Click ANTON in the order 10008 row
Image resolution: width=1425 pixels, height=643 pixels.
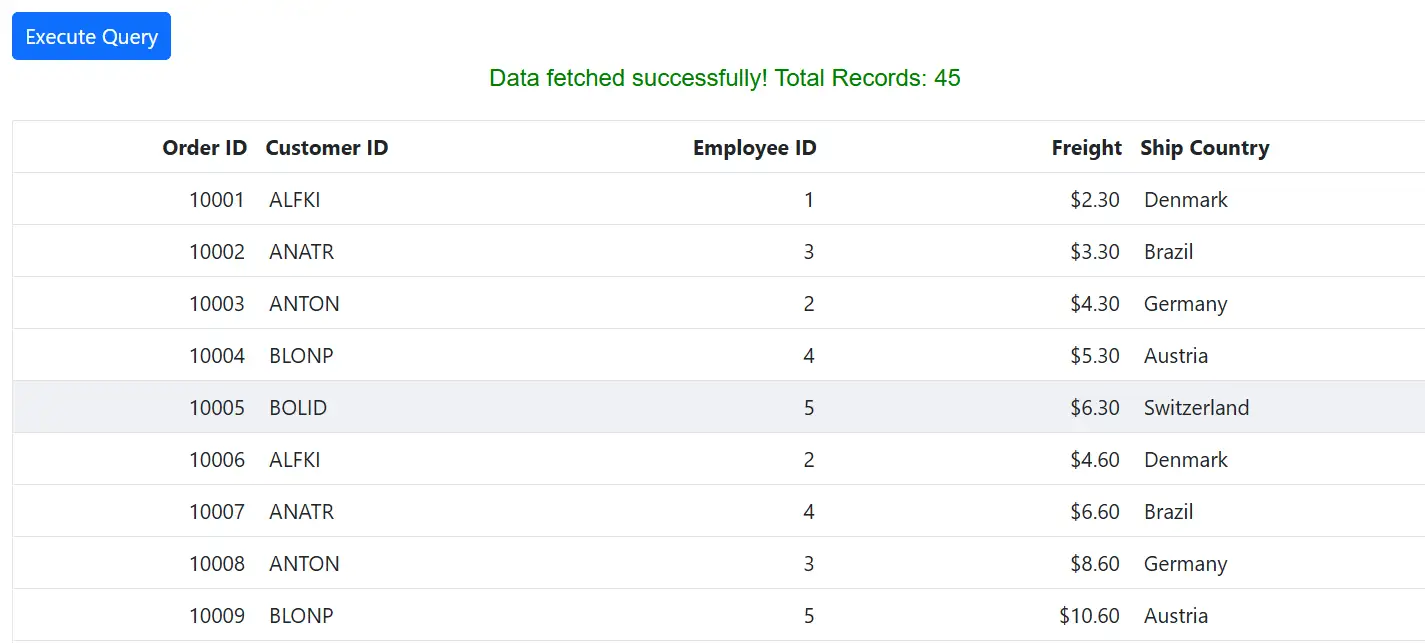click(304, 564)
